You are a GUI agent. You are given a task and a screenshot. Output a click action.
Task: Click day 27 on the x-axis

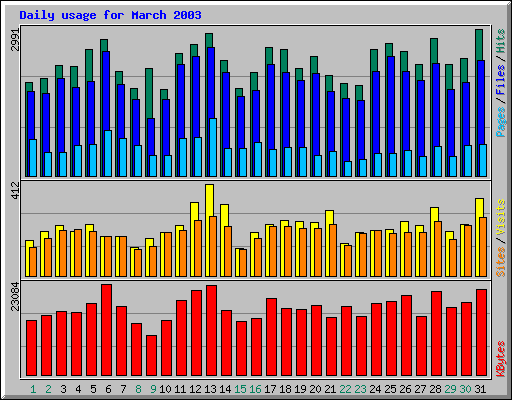420,389
